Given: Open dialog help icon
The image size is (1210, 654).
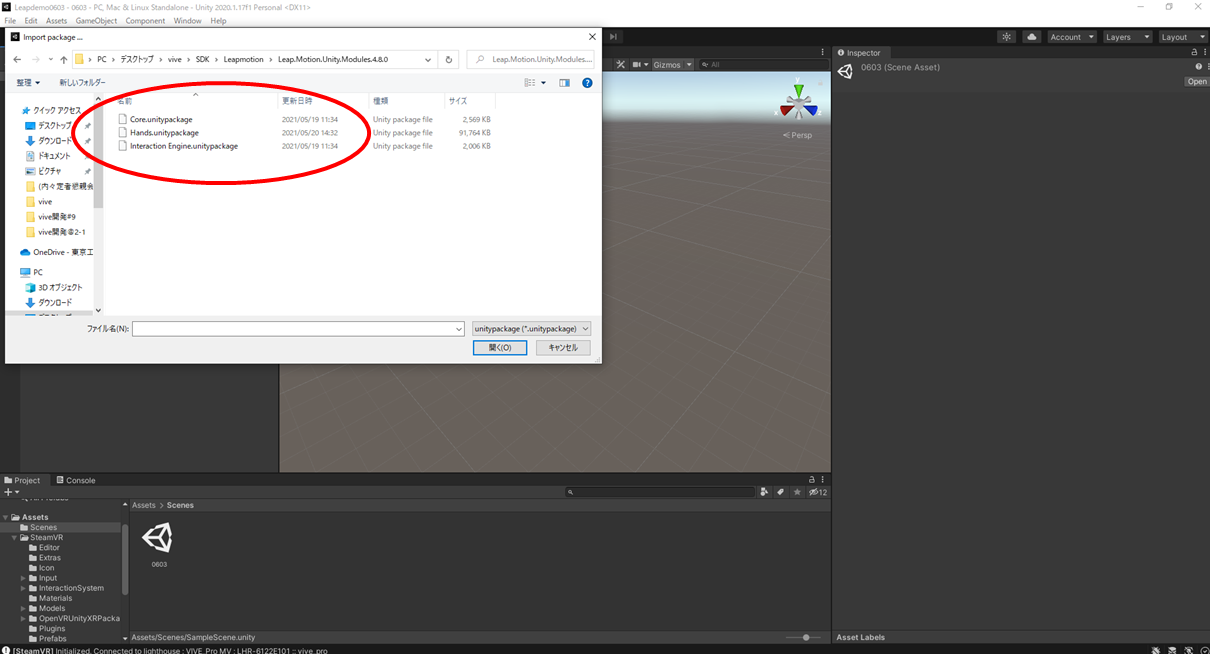Looking at the screenshot, I should [x=587, y=83].
